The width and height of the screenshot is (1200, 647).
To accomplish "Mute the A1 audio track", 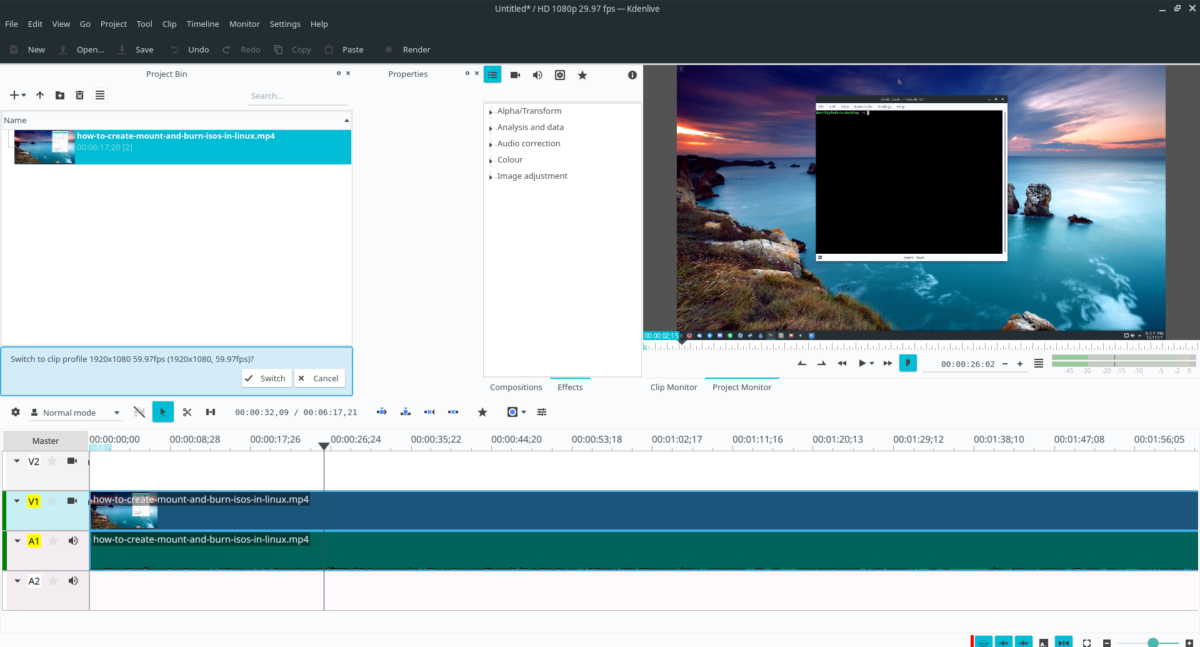I will (x=73, y=541).
